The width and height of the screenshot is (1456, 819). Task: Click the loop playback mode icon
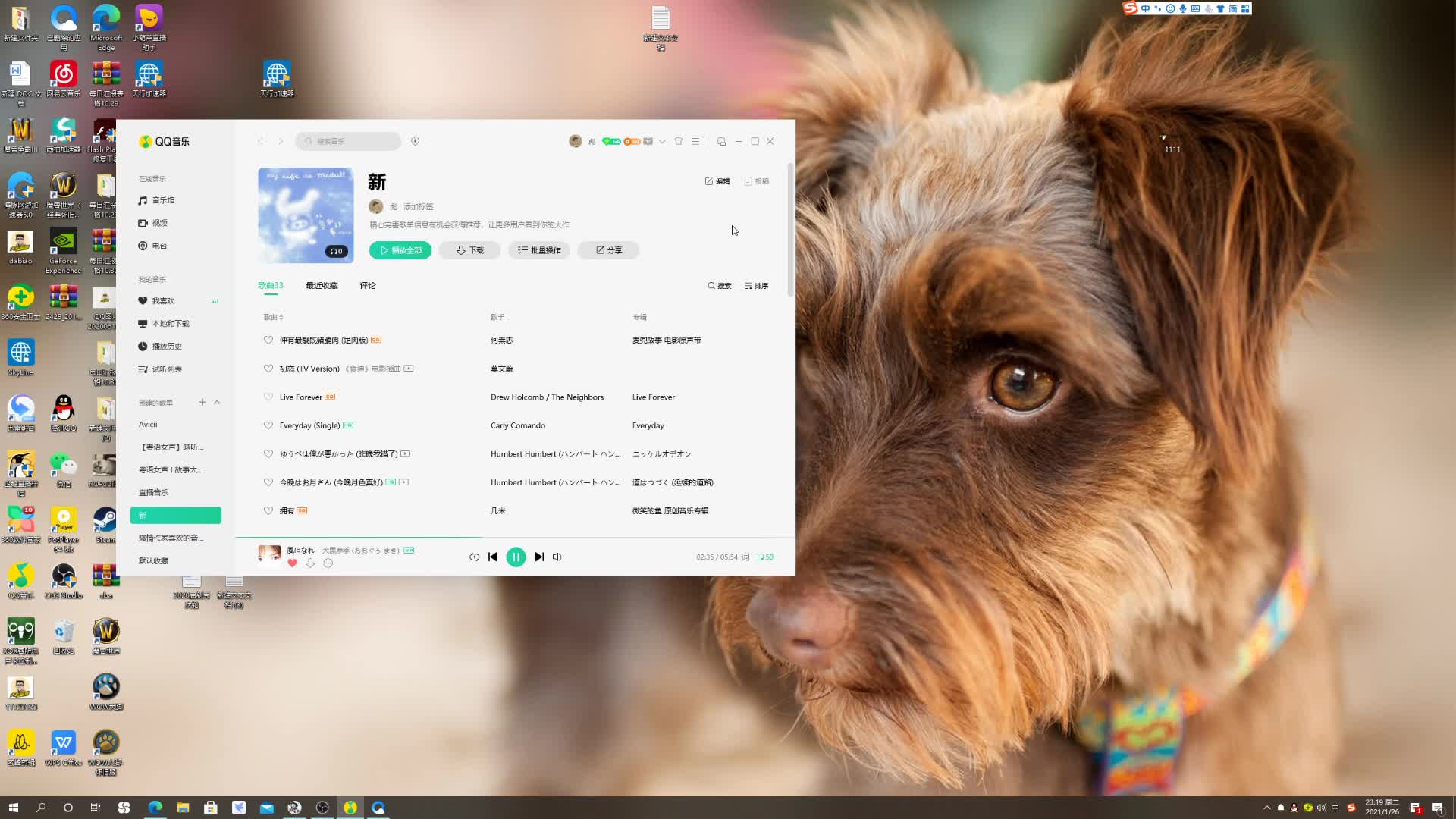tap(474, 557)
